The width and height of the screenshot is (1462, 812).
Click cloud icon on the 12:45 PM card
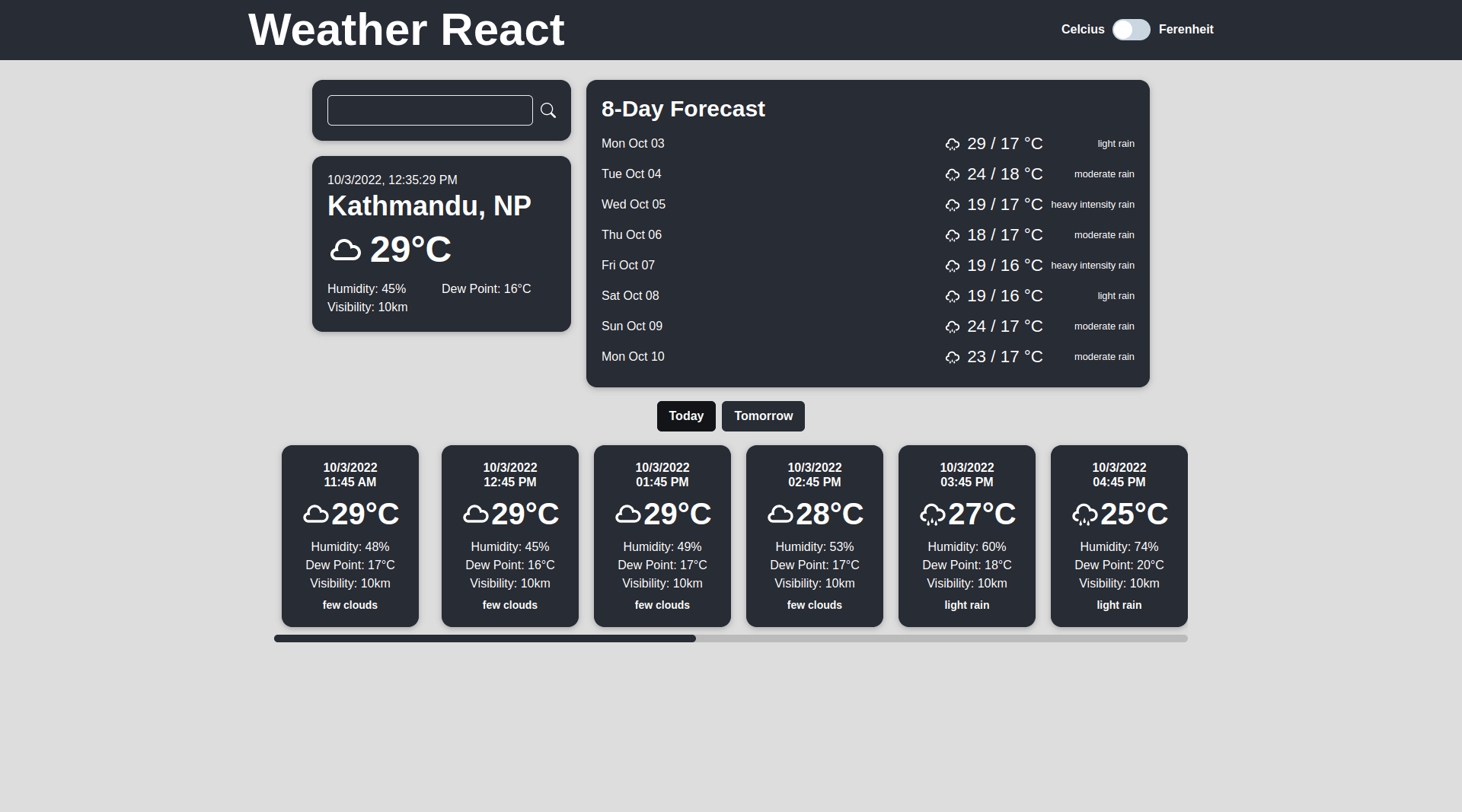pos(476,514)
